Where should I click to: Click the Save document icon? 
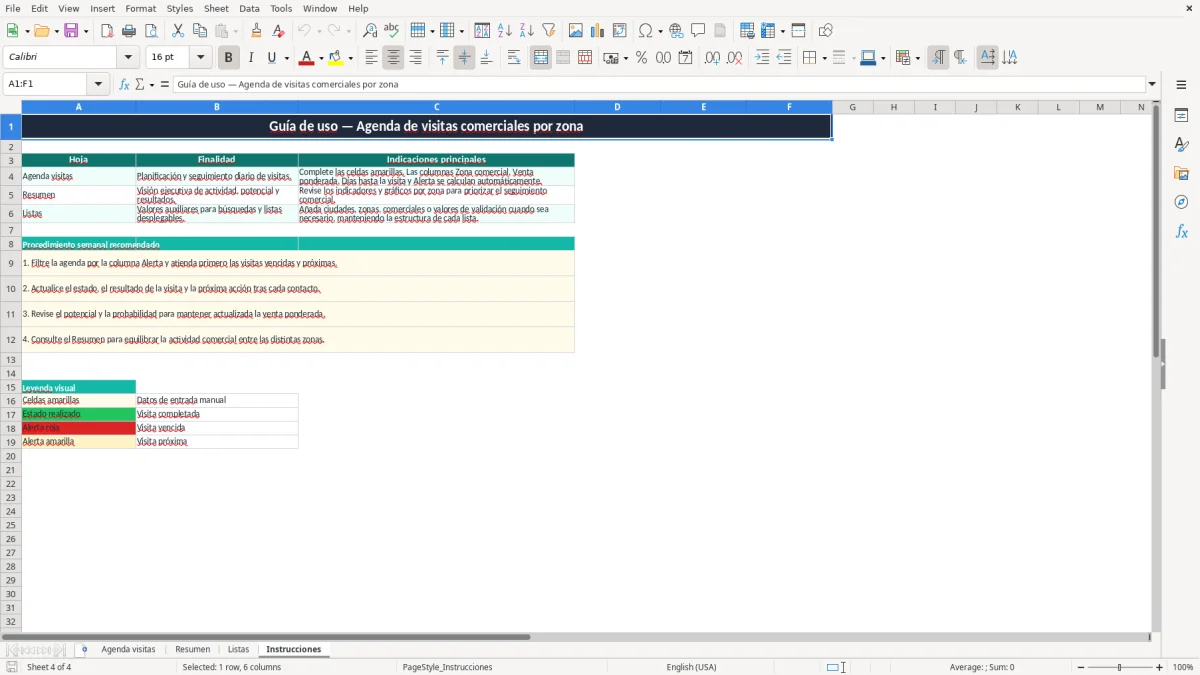71,31
